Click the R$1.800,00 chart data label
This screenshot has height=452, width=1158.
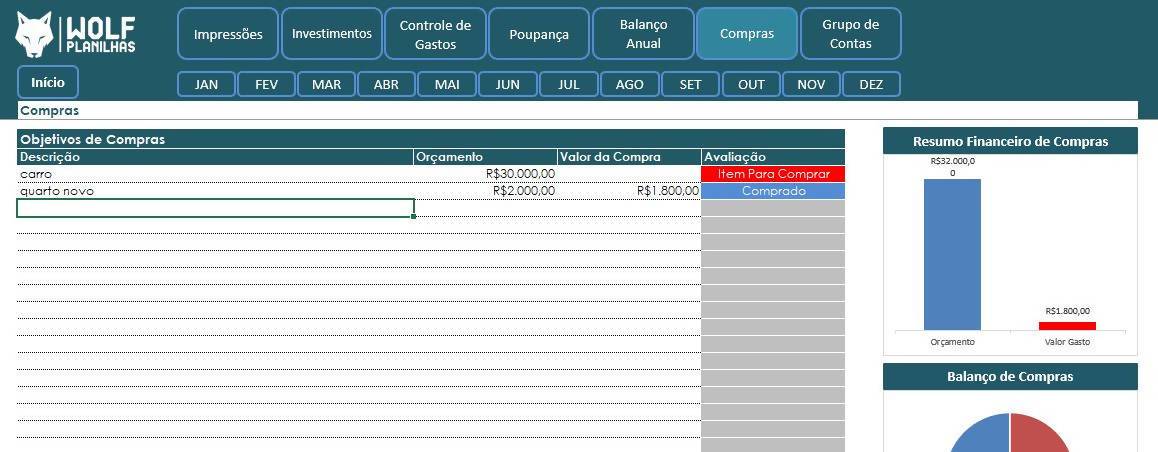coord(1067,311)
